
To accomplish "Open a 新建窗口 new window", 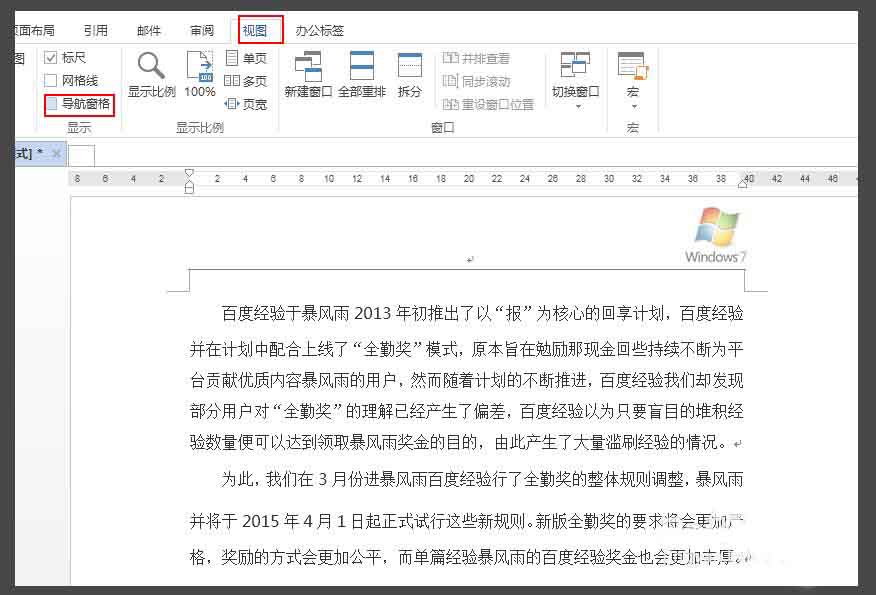I will [308, 75].
